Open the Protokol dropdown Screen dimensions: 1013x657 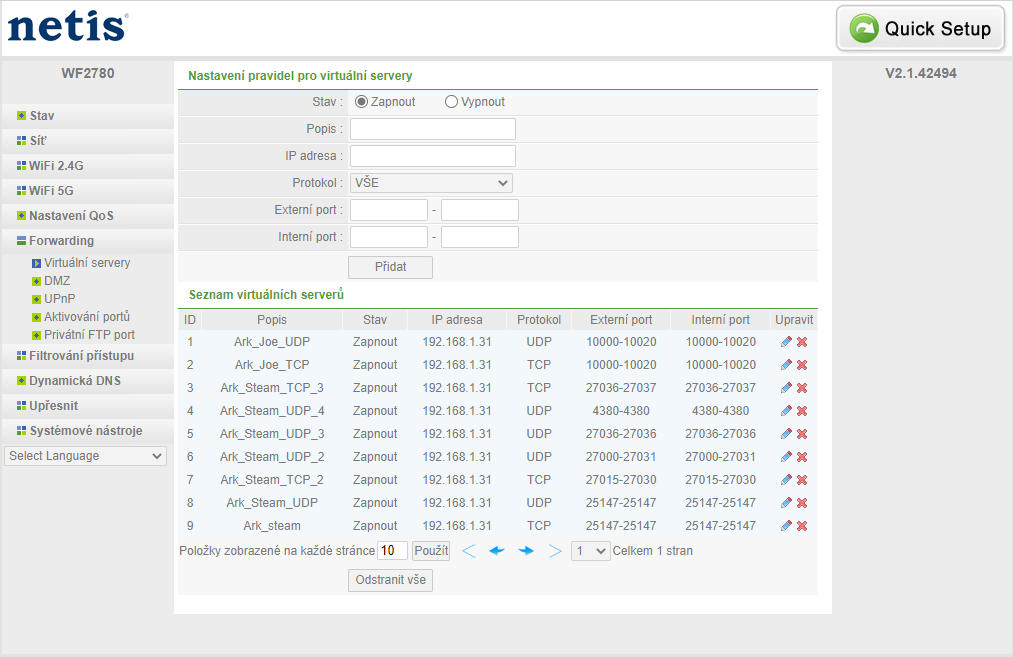pyautogui.click(x=431, y=183)
